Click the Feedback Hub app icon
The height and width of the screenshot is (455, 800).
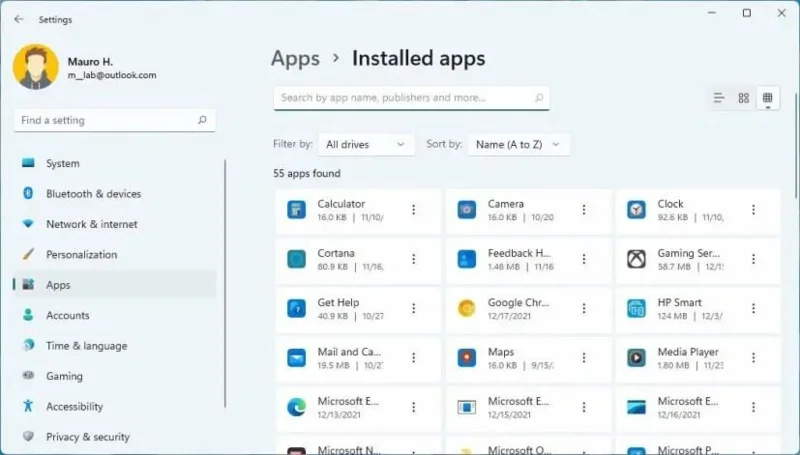point(466,259)
